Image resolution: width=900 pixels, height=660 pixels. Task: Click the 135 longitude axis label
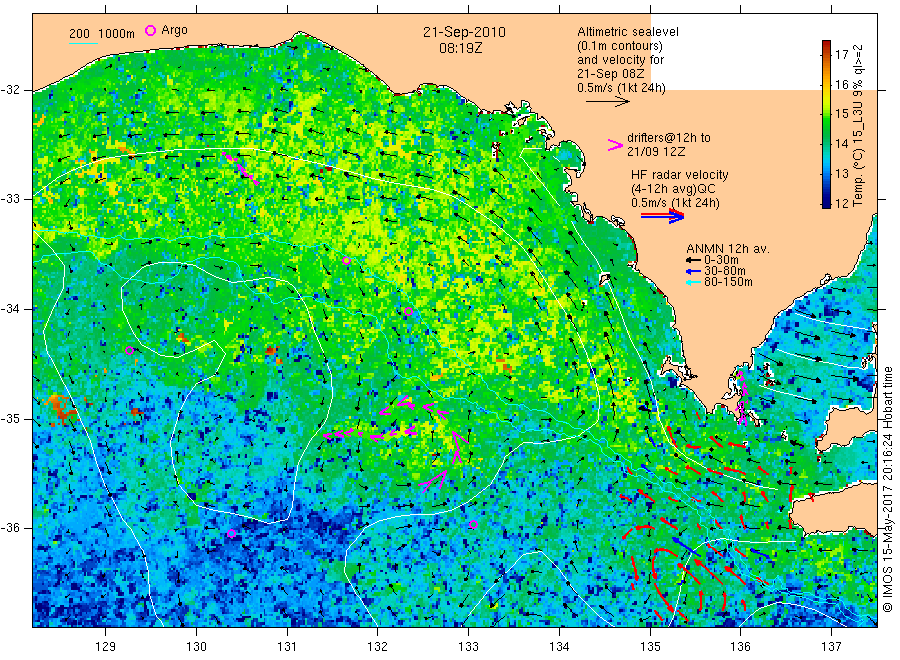pyautogui.click(x=650, y=647)
